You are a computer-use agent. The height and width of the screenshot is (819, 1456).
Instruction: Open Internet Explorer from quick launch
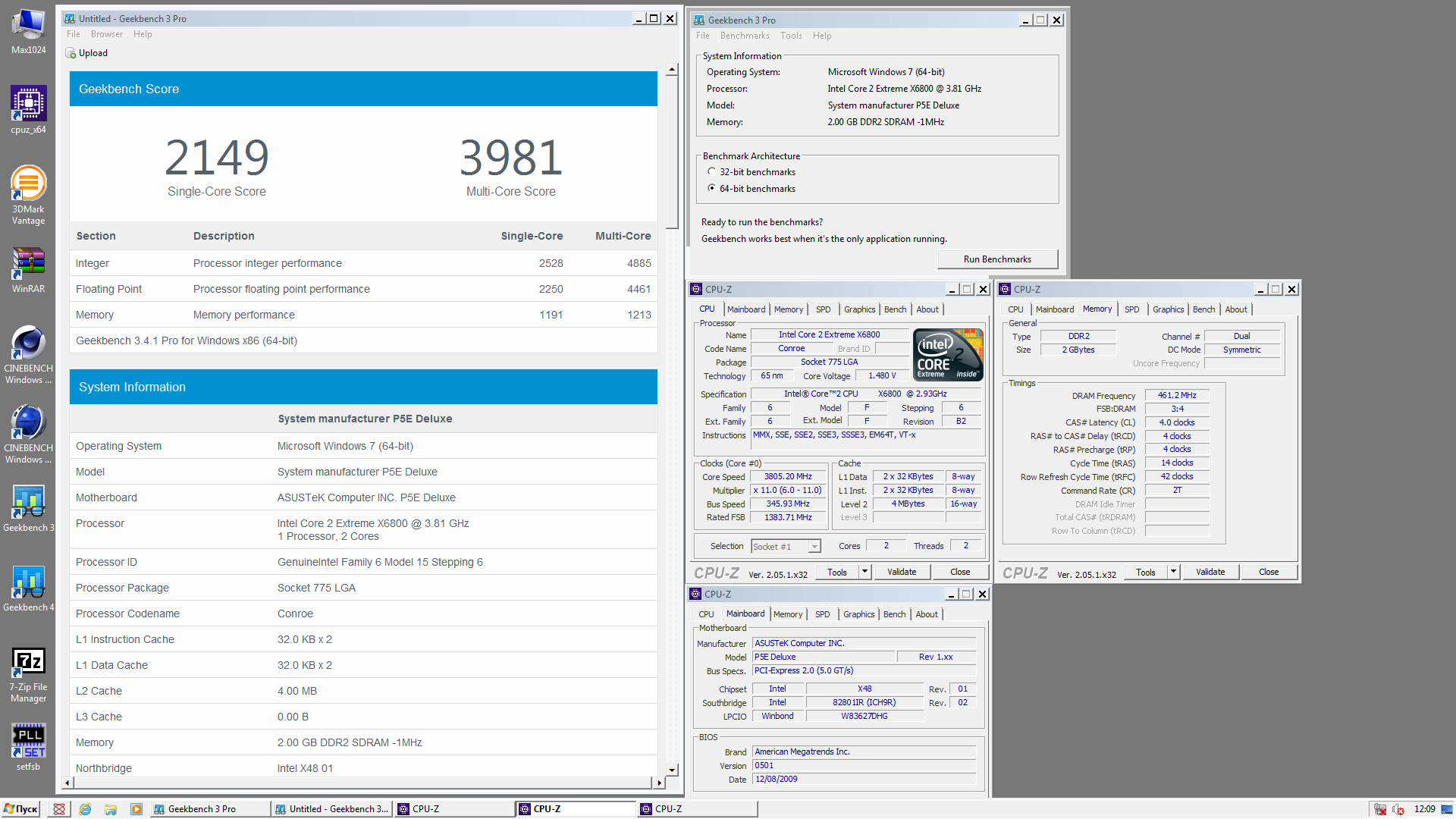pos(85,809)
